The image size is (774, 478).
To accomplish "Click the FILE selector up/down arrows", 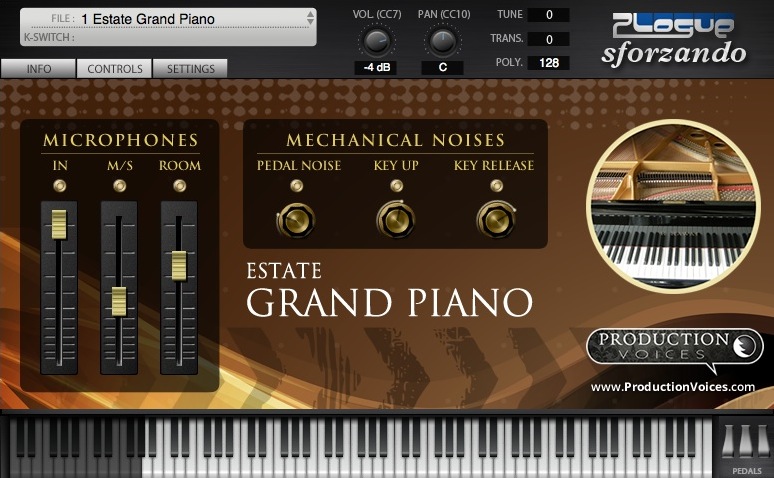I will pyautogui.click(x=310, y=19).
